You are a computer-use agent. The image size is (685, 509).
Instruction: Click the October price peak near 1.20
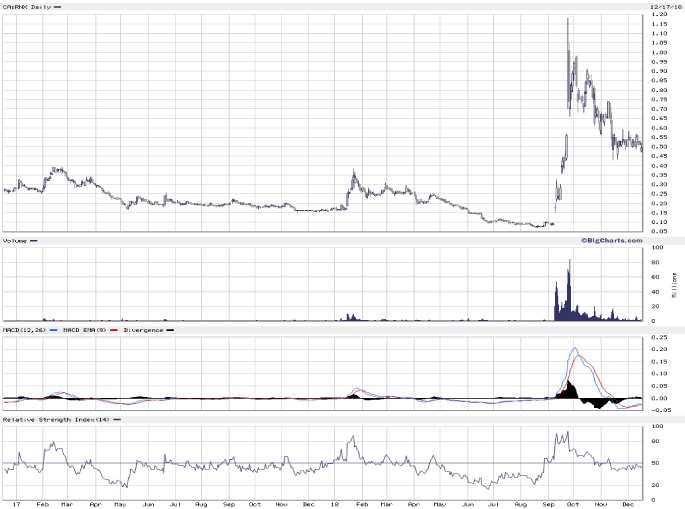pos(568,20)
